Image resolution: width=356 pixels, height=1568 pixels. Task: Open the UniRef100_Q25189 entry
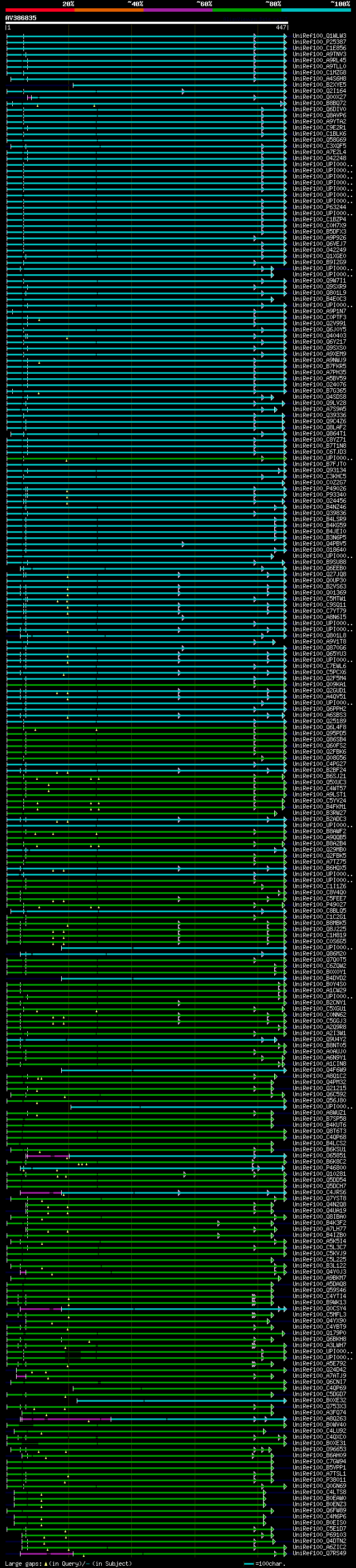point(319,721)
